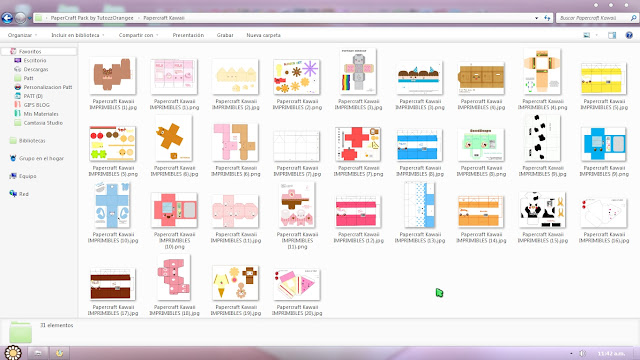Click the volume icon in system tray
640x360 pixels.
click(583, 353)
